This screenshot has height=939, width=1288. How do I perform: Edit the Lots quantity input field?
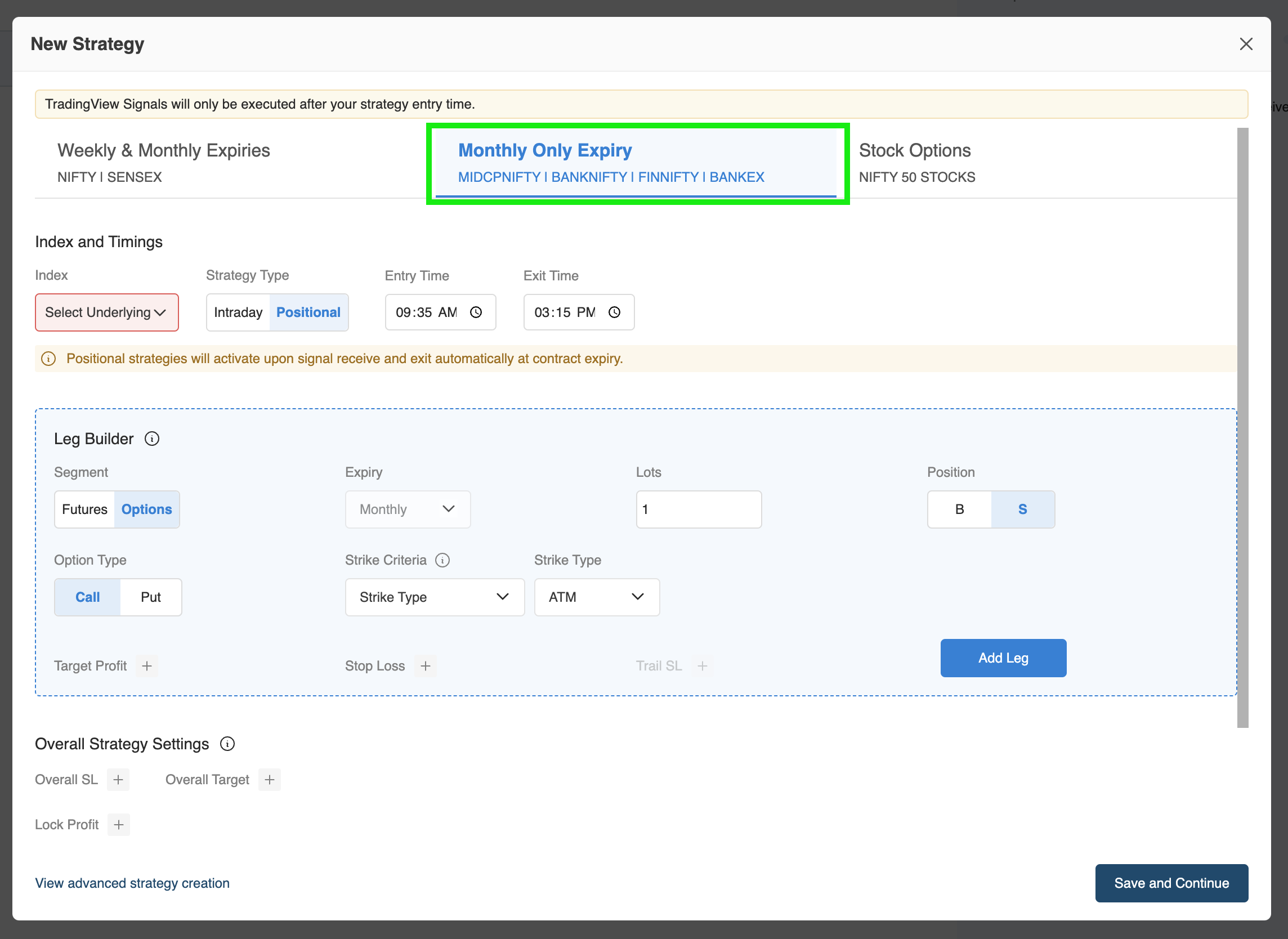[698, 509]
